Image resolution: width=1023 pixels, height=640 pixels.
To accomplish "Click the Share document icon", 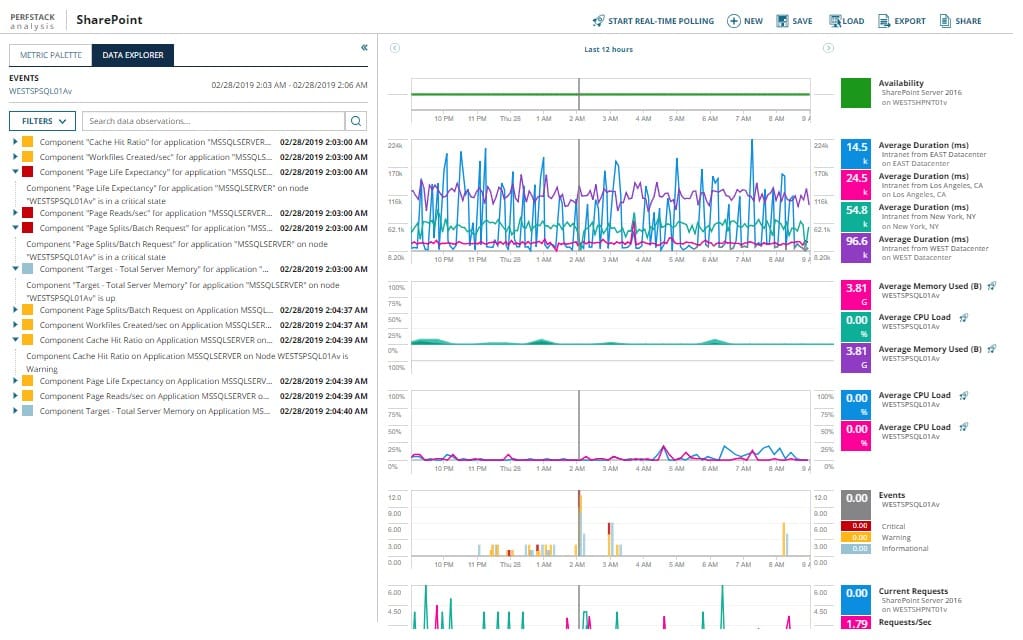I will 945,21.
